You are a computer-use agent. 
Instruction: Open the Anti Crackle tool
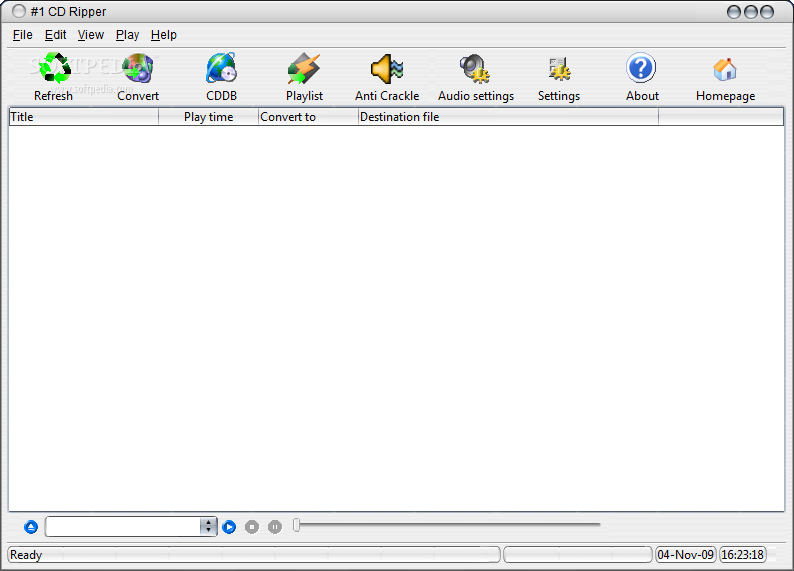(x=387, y=68)
